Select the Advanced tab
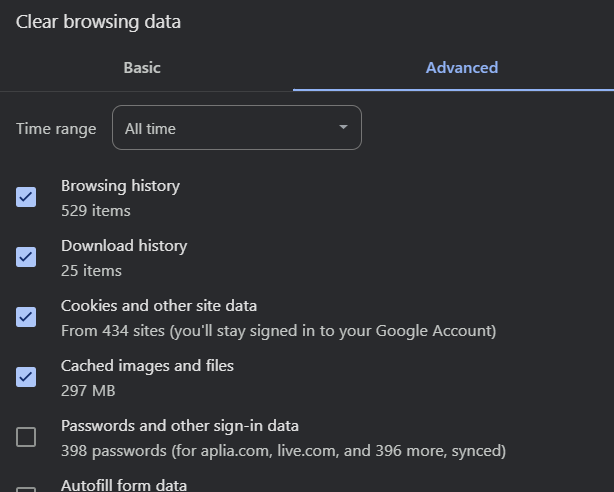614x492 pixels. (462, 68)
